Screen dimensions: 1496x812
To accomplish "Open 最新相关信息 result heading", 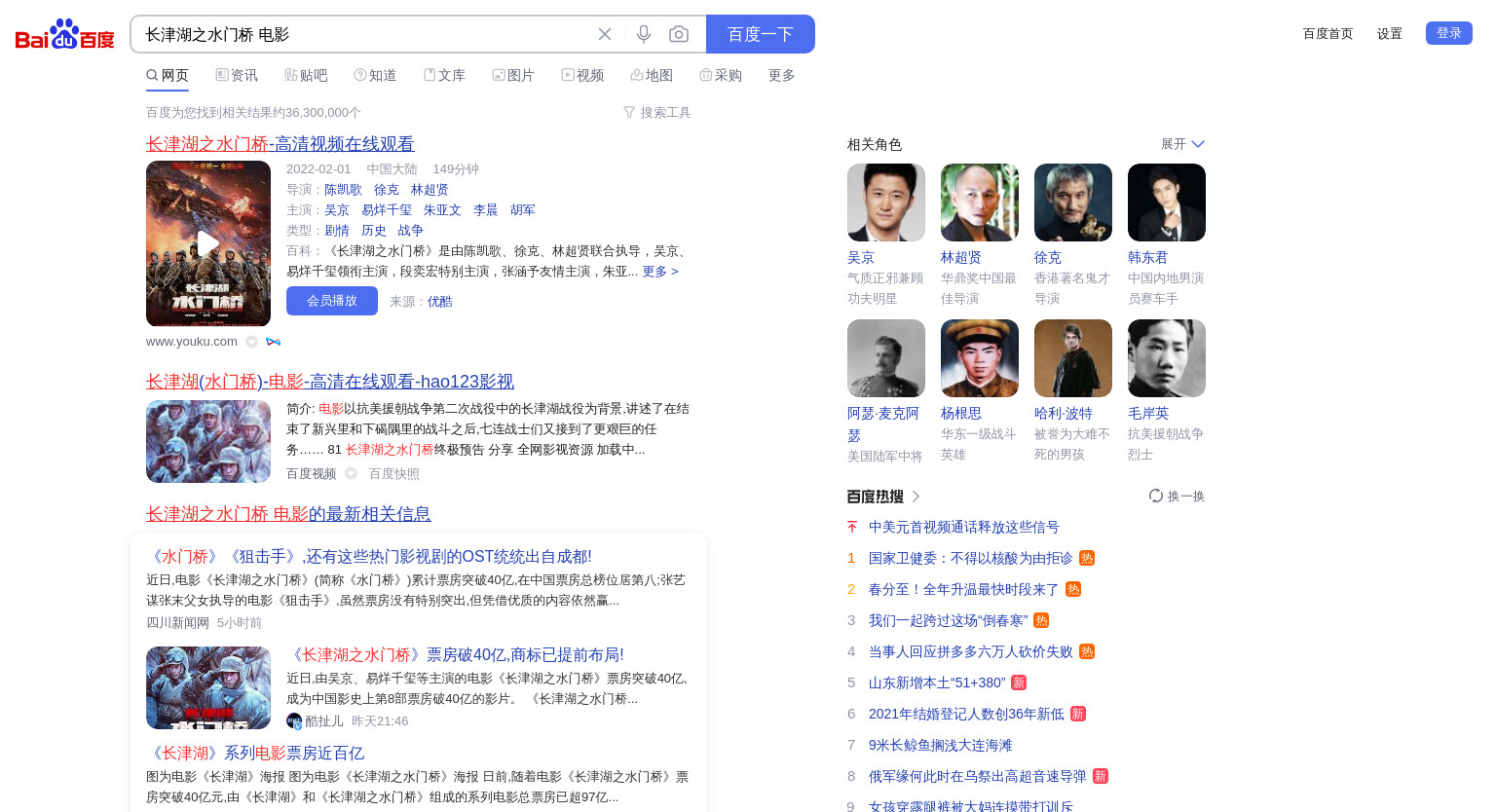I will tap(288, 514).
